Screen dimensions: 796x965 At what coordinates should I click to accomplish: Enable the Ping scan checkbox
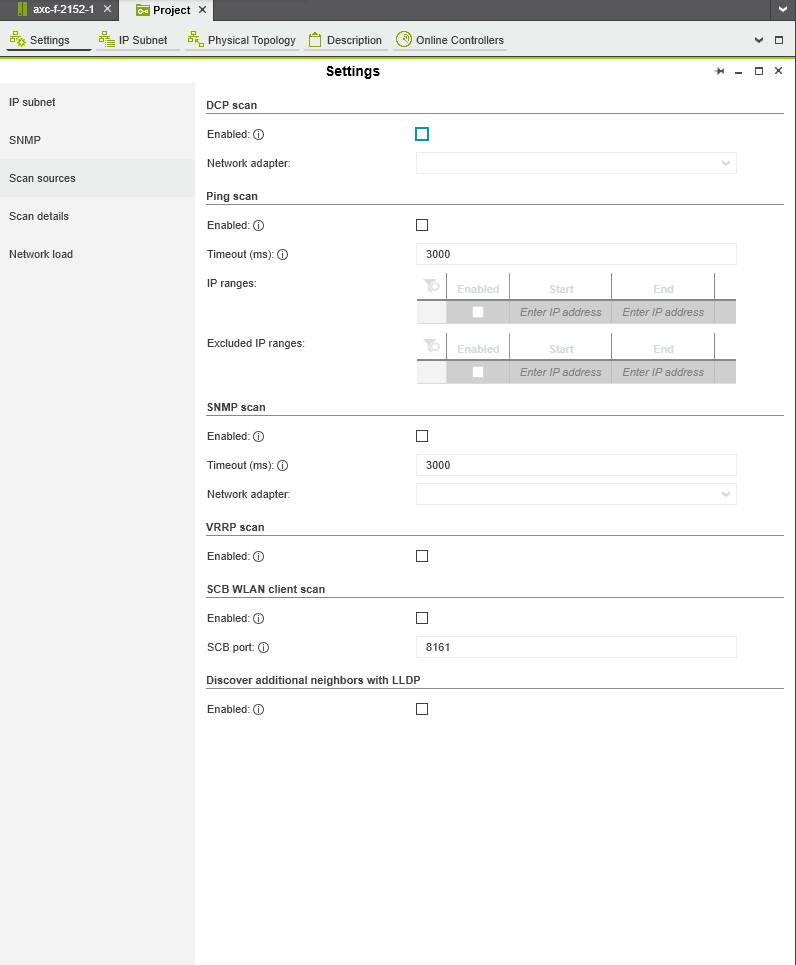[422, 225]
